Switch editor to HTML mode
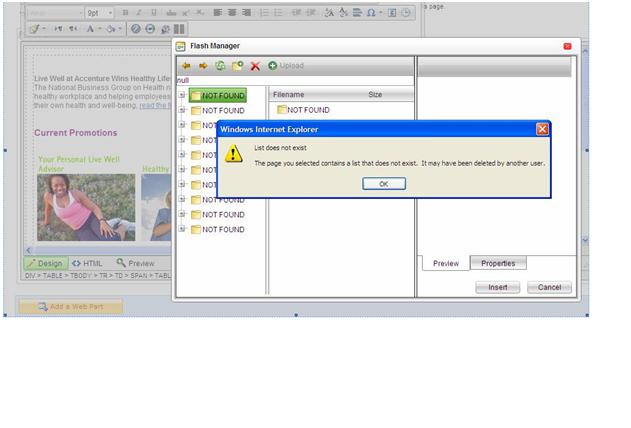This screenshot has width=631, height=428. (87, 263)
